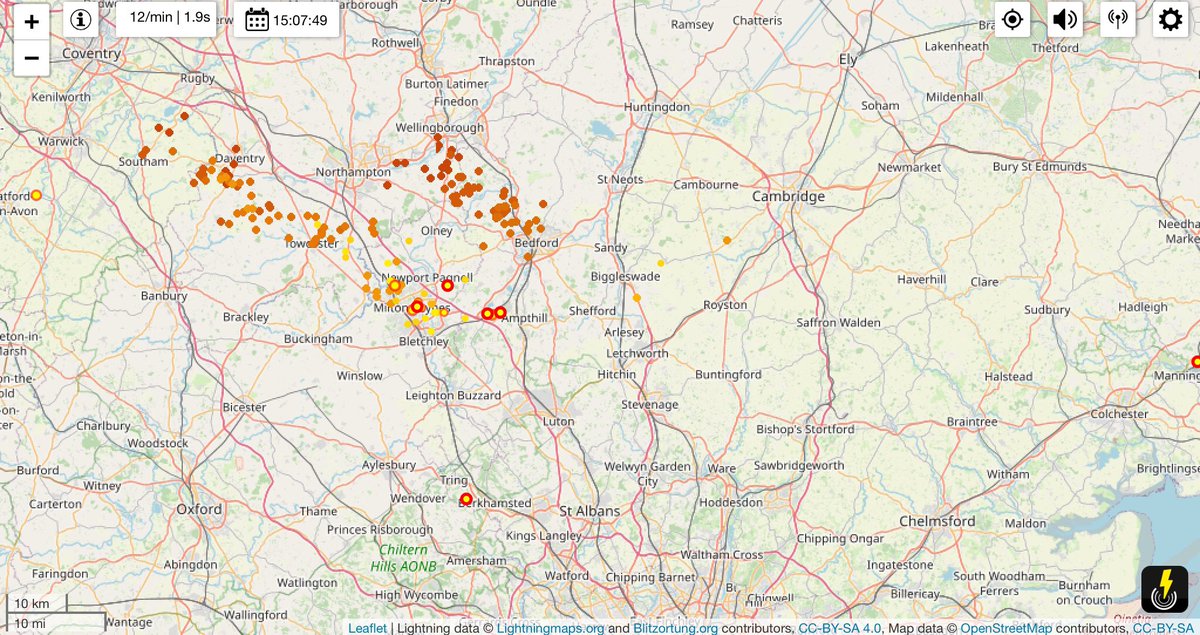Click the Milton Keynes label
The image size is (1200, 635).
tap(411, 309)
